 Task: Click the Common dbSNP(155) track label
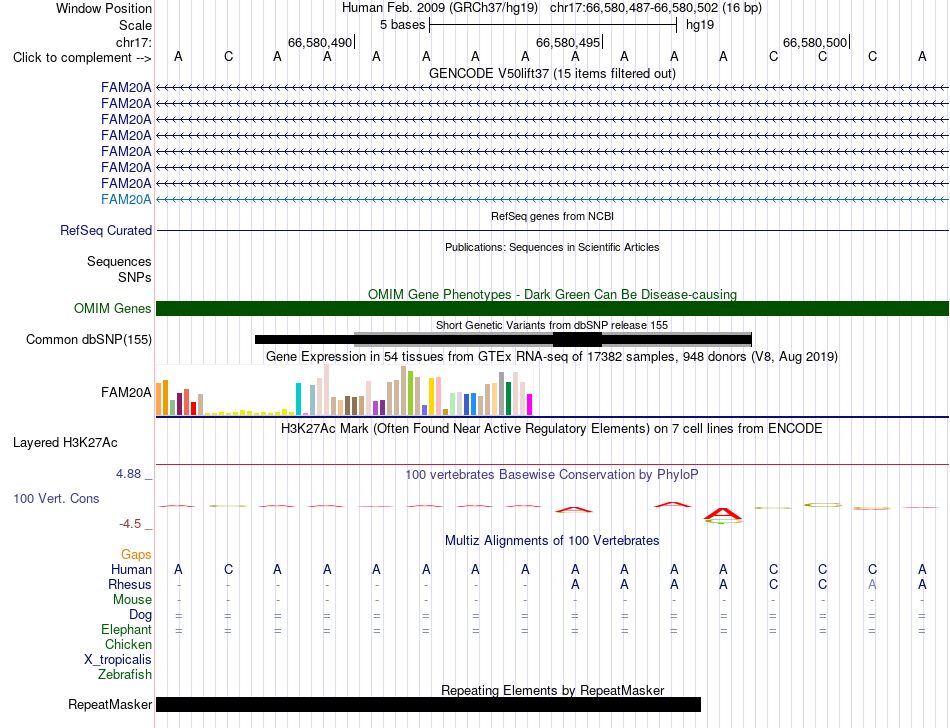88,339
